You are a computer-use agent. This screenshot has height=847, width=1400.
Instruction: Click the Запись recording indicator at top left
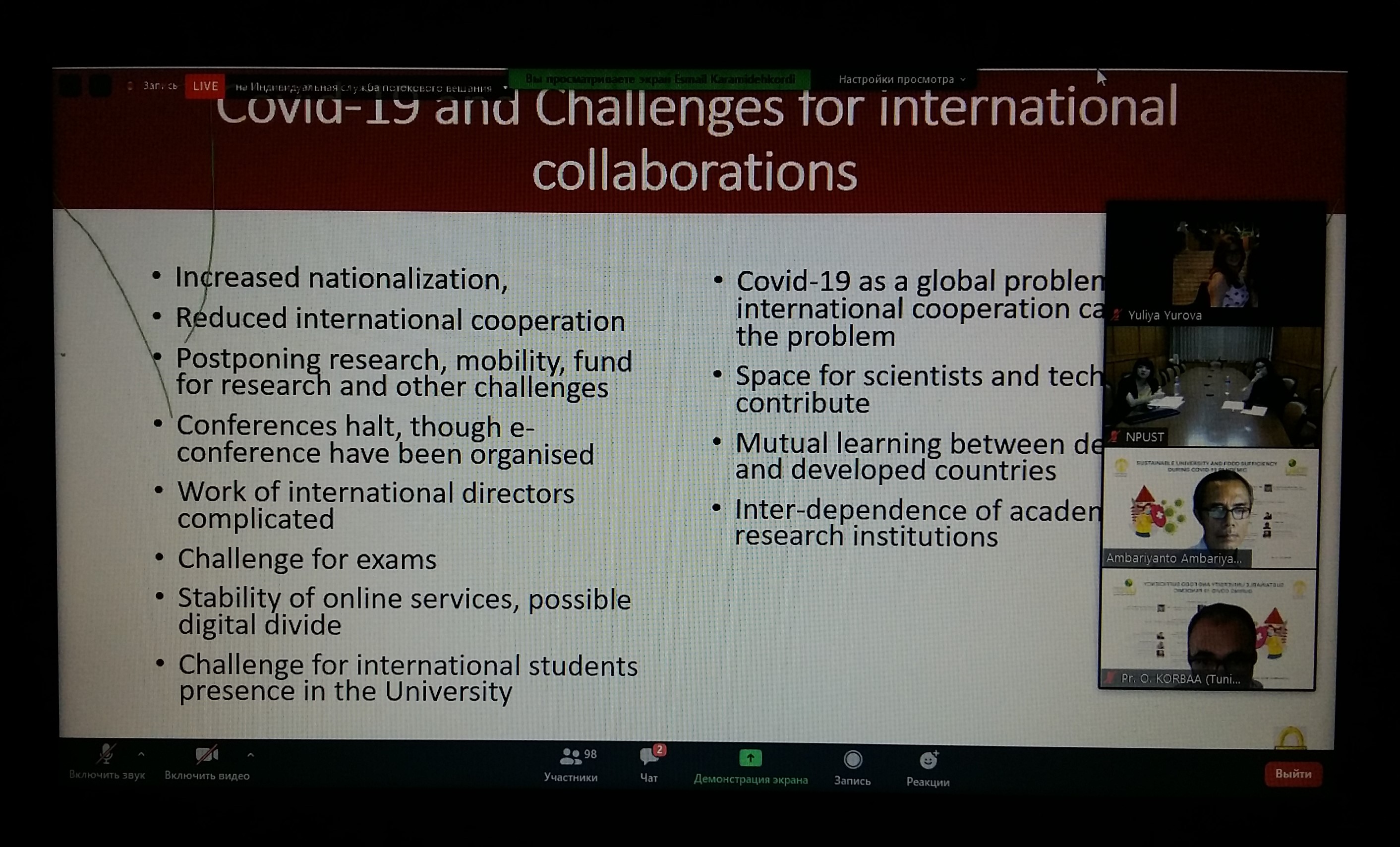point(153,86)
